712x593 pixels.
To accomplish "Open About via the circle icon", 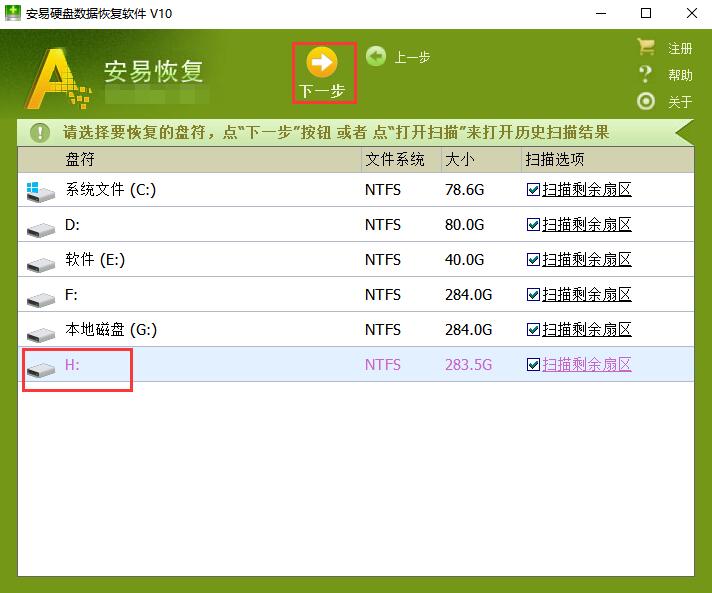I will (646, 101).
